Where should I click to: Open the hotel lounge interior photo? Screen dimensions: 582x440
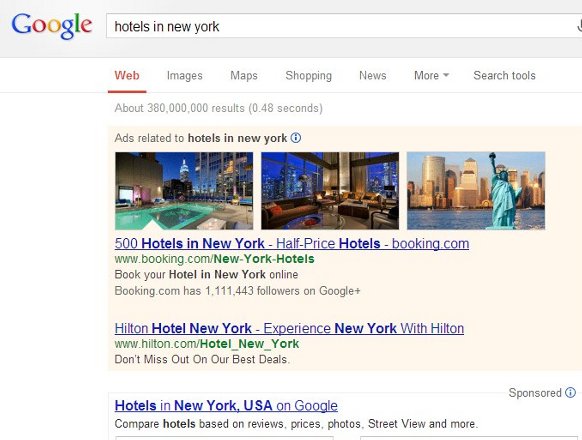click(x=330, y=190)
